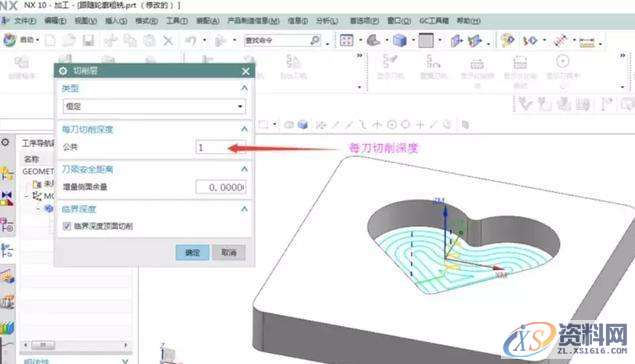Image resolution: width=635 pixels, height=364 pixels.
Task: Click the navigator horizontal scrollbar
Action: point(75,345)
